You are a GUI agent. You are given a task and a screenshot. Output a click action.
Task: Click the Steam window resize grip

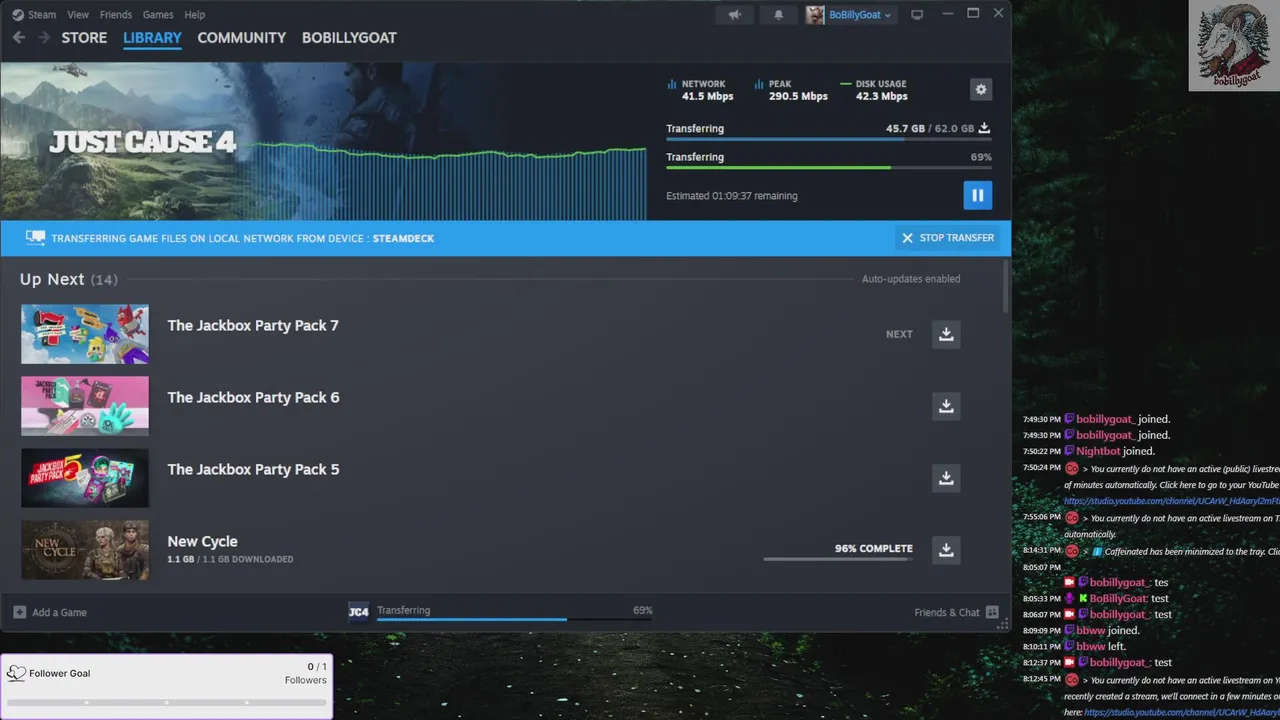point(1004,624)
